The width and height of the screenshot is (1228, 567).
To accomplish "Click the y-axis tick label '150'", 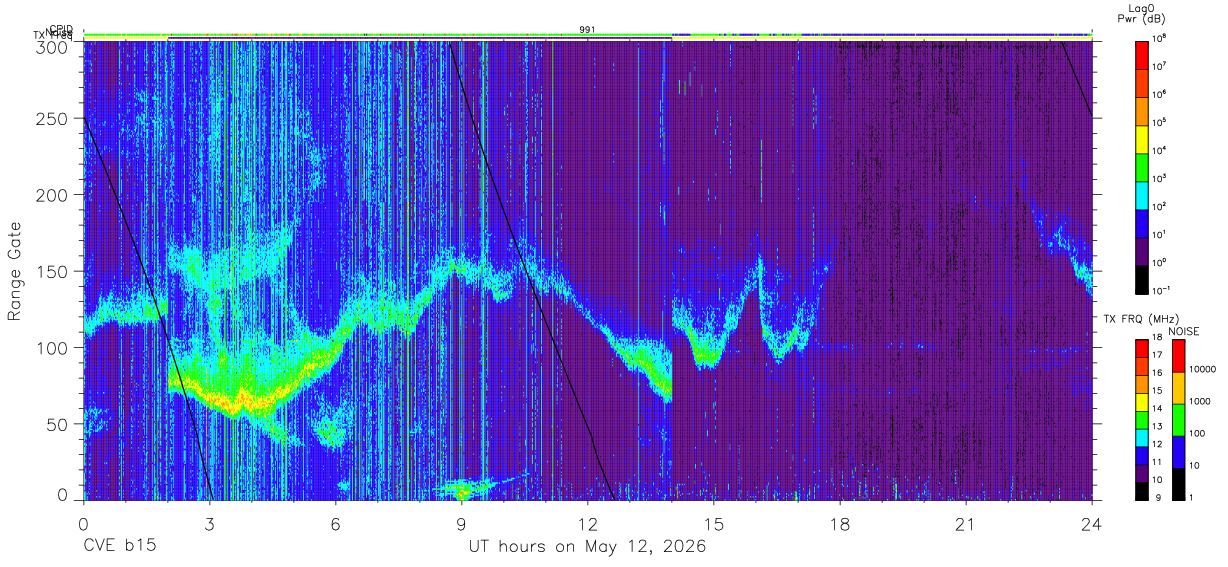I will [x=54, y=271].
